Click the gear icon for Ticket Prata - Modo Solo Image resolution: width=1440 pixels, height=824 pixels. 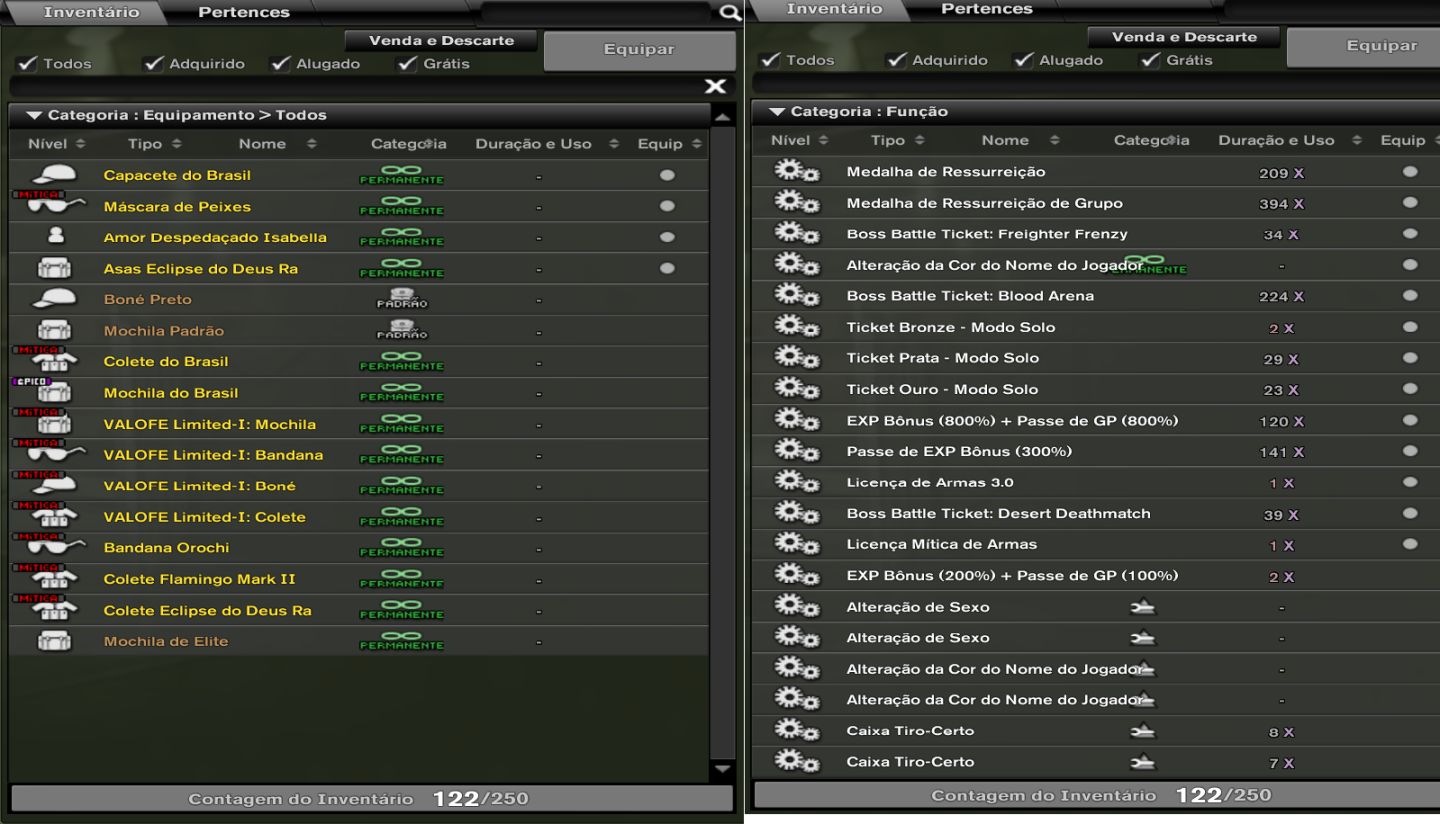797,358
